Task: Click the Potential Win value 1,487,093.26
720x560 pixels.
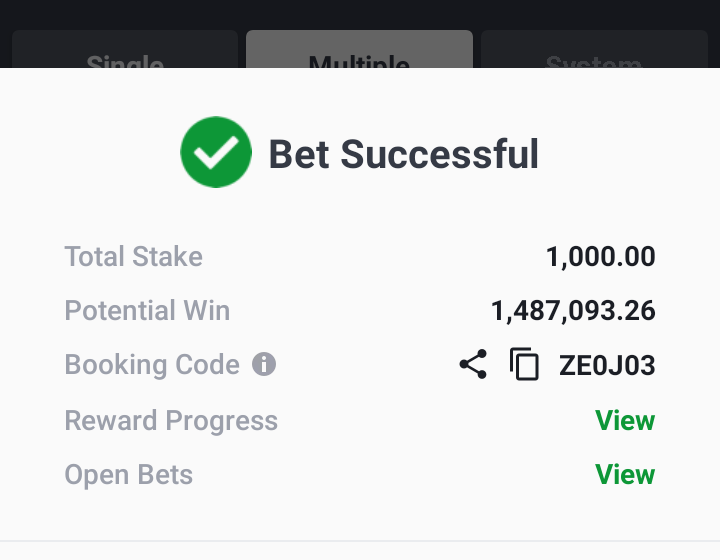Action: [x=573, y=311]
